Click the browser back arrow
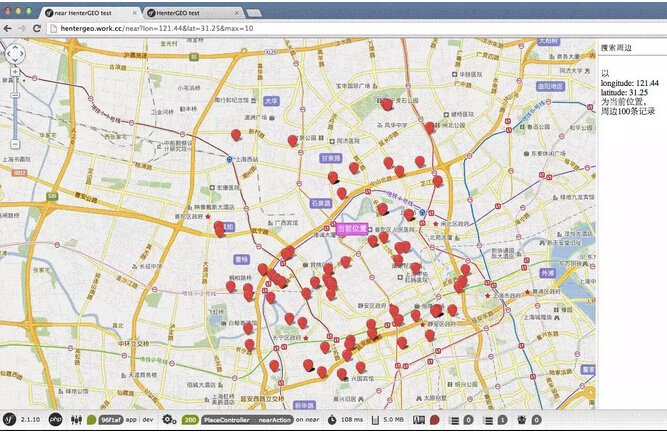Image resolution: width=667 pixels, height=433 pixels. pyautogui.click(x=8, y=28)
